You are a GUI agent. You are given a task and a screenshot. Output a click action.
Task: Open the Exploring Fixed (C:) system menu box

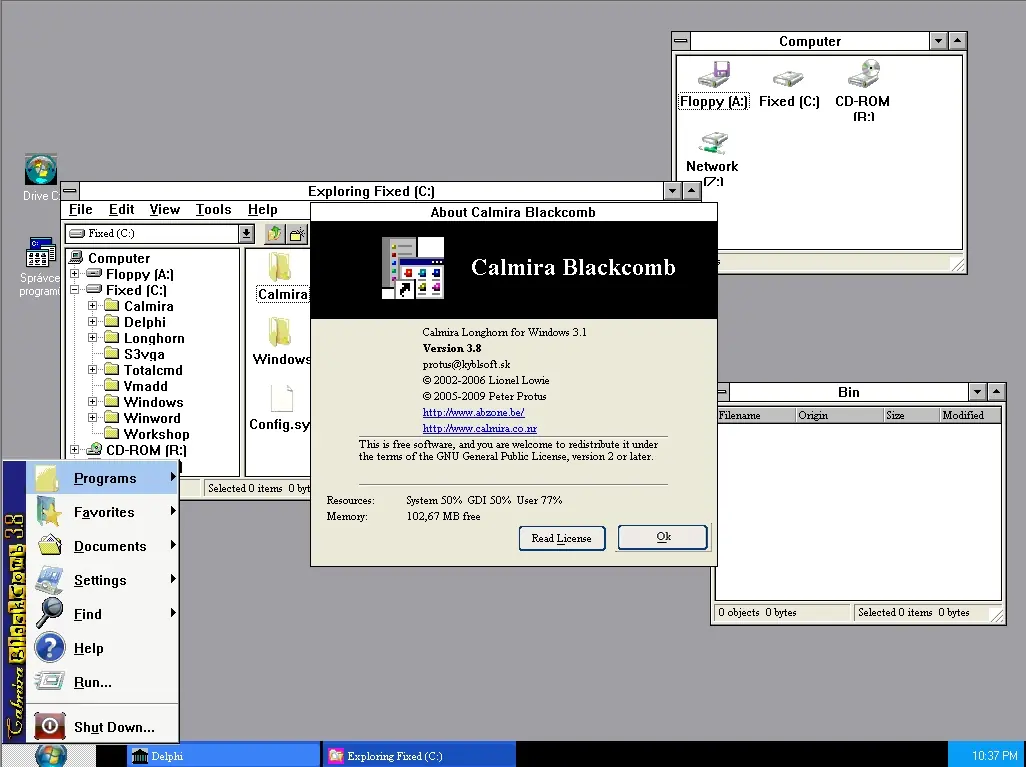coord(70,191)
